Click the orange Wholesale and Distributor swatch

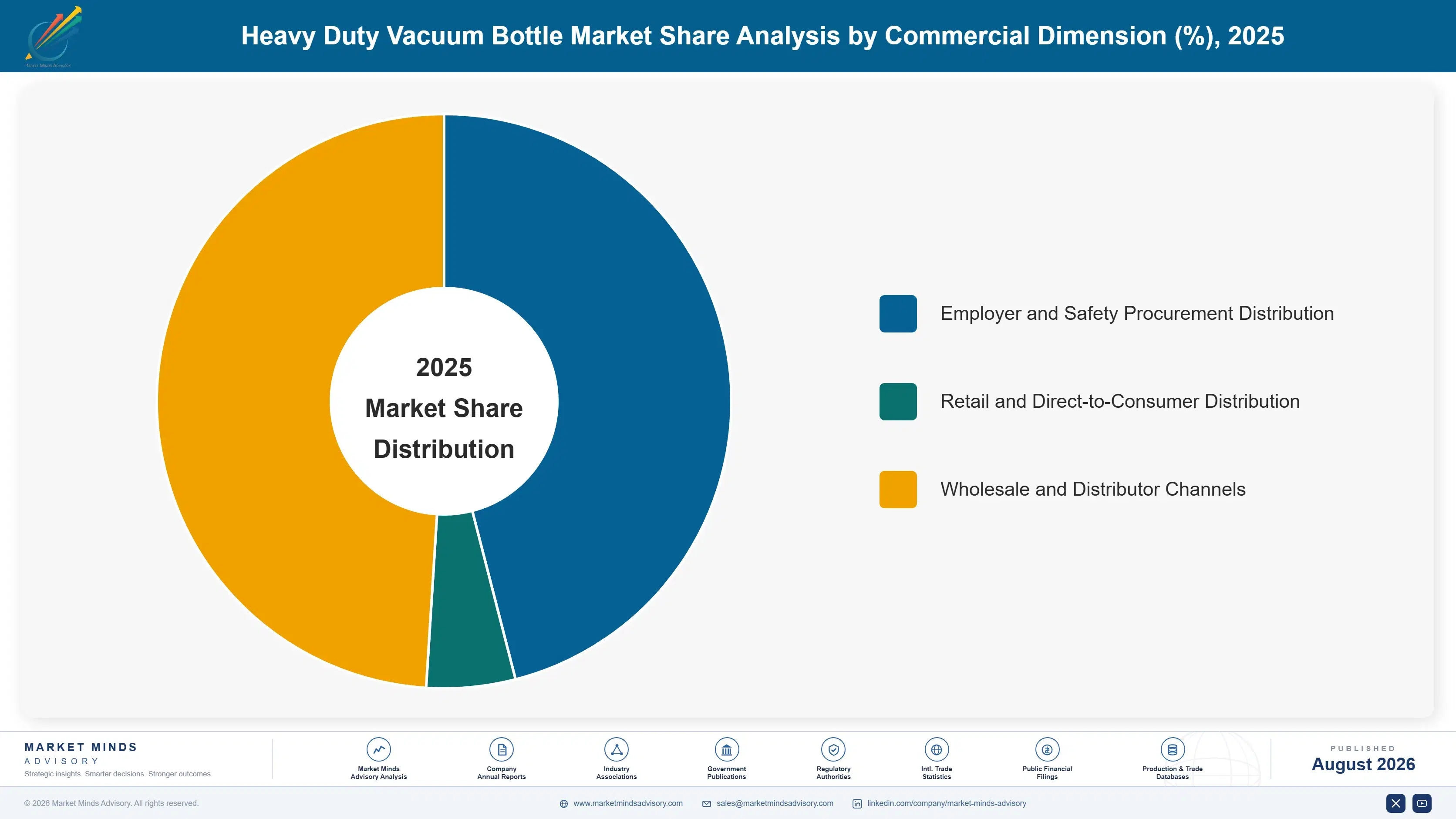898,489
